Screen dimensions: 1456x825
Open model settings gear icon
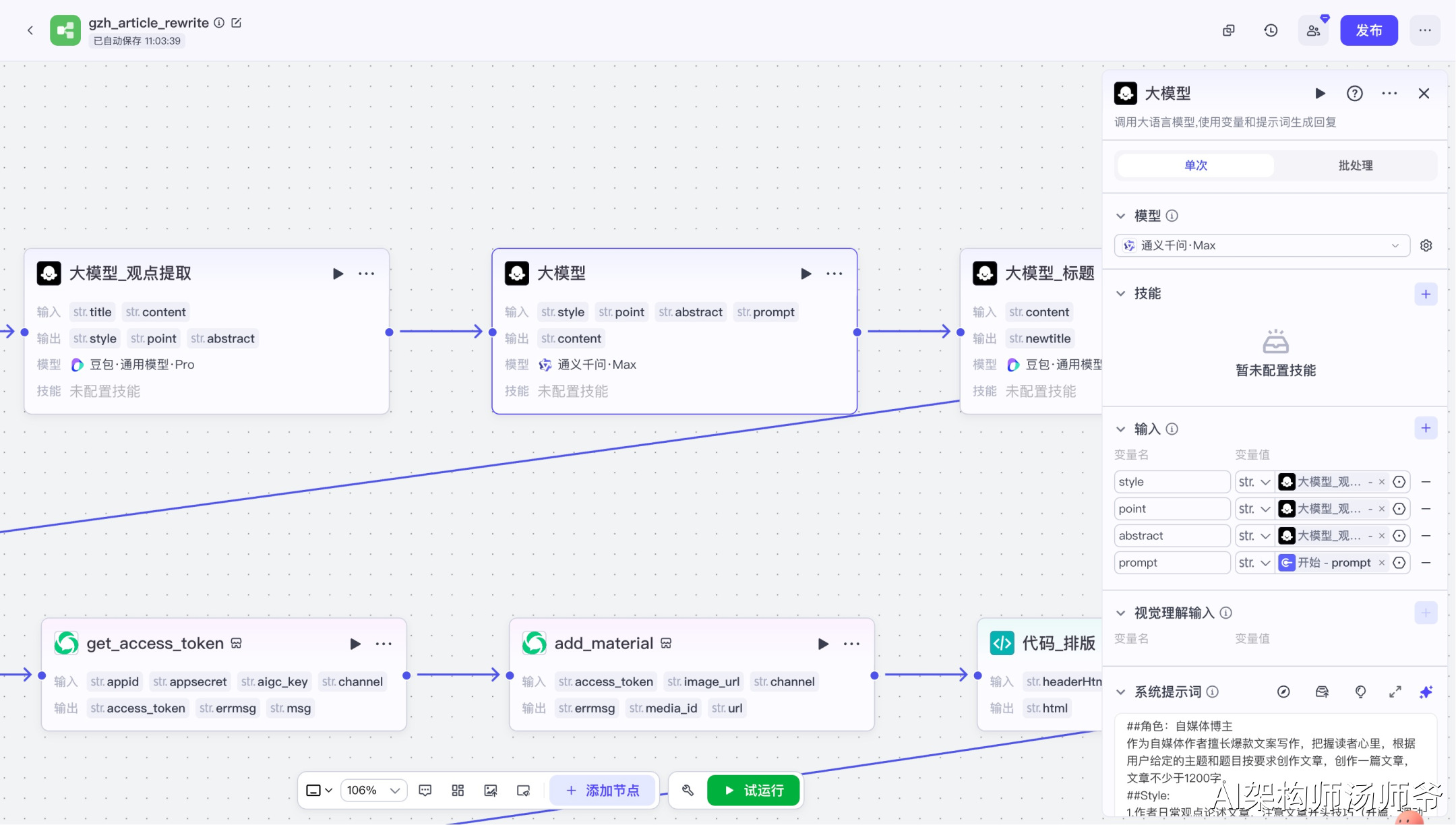click(1426, 245)
